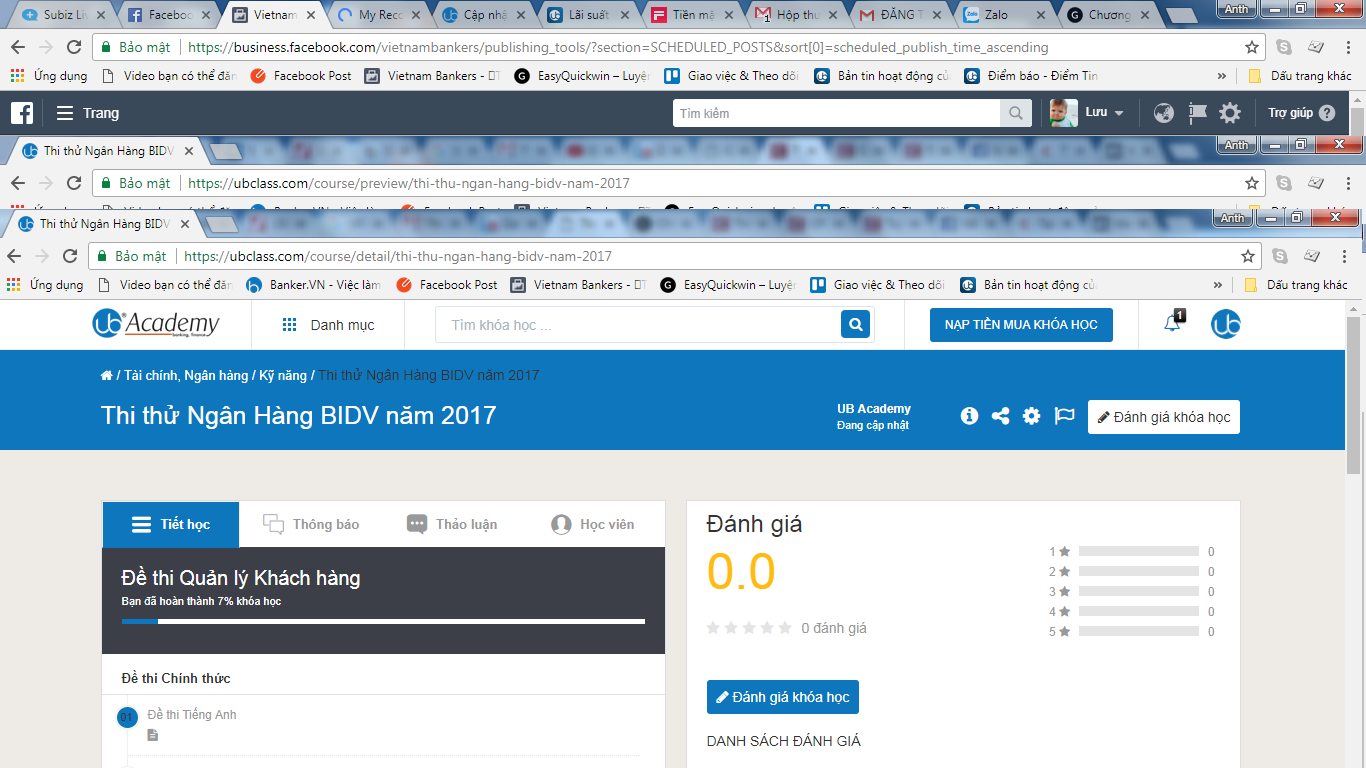The height and width of the screenshot is (768, 1366).
Task: Click the empty star rating row
Action: 749,628
